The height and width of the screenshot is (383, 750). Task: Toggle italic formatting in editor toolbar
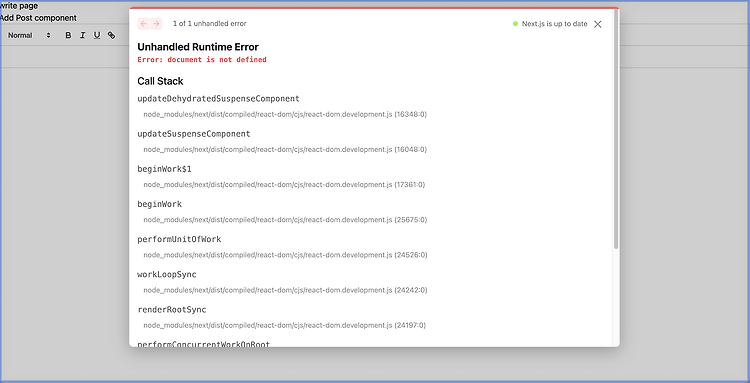click(x=82, y=35)
